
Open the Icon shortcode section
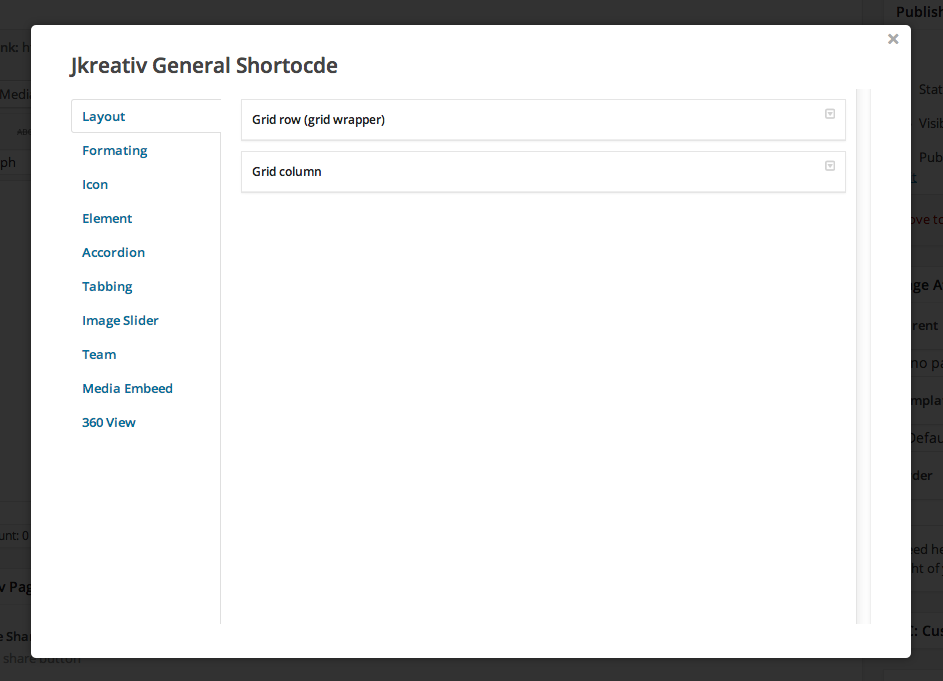pos(94,184)
